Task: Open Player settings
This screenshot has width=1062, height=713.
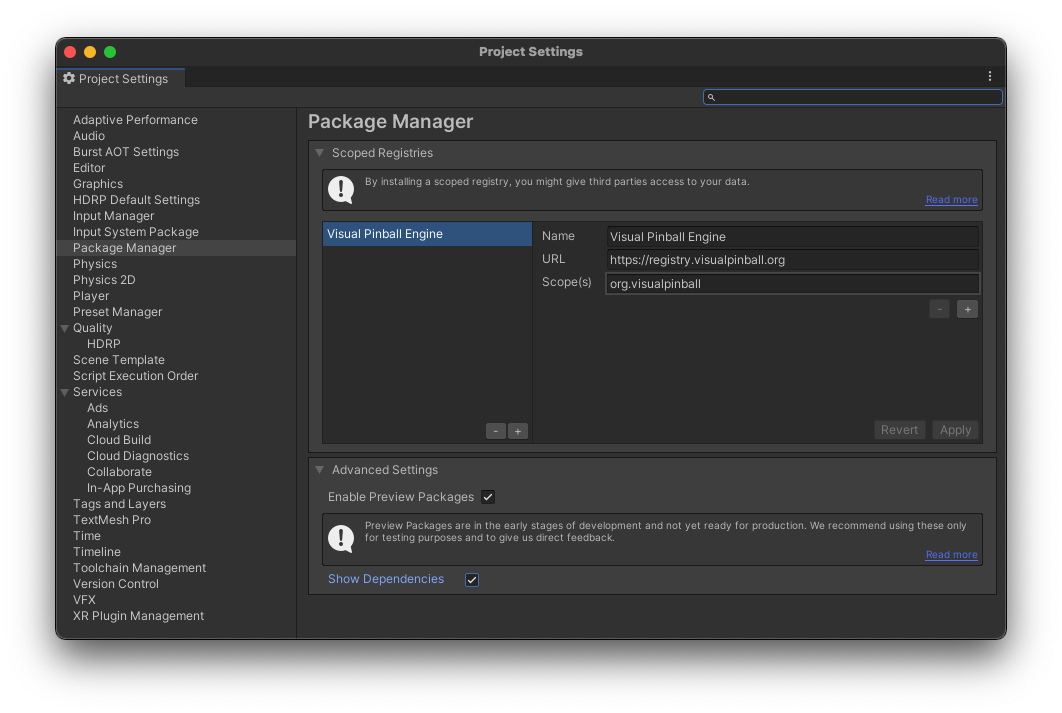Action: point(91,296)
